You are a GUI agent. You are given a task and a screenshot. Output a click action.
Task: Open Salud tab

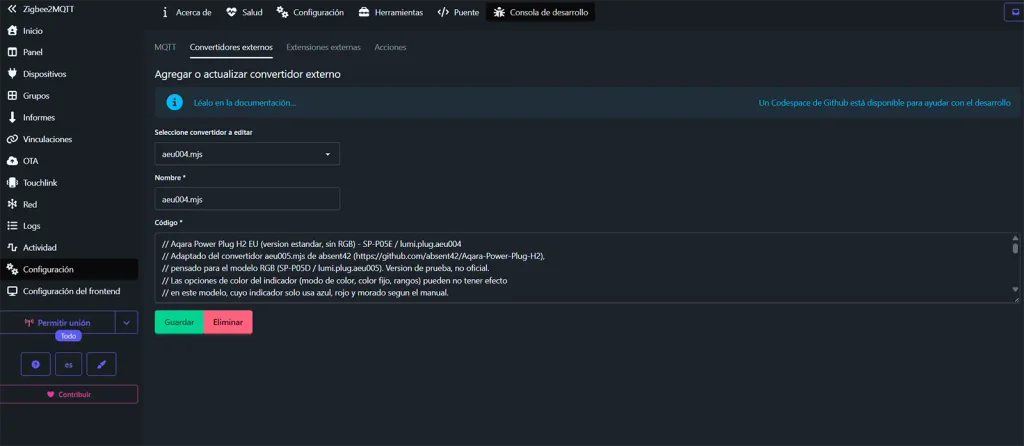[244, 12]
